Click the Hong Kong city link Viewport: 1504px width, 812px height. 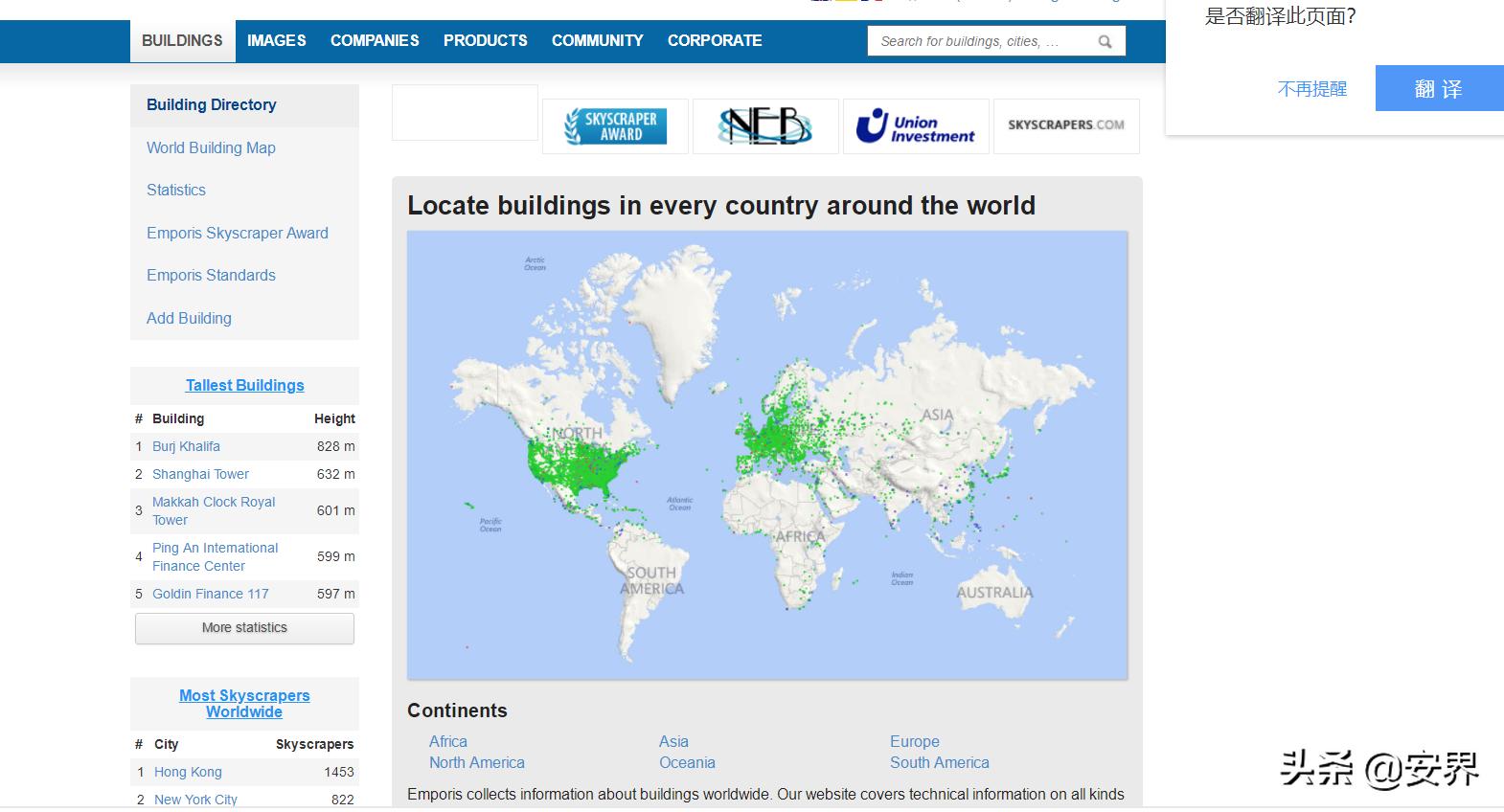(x=188, y=772)
